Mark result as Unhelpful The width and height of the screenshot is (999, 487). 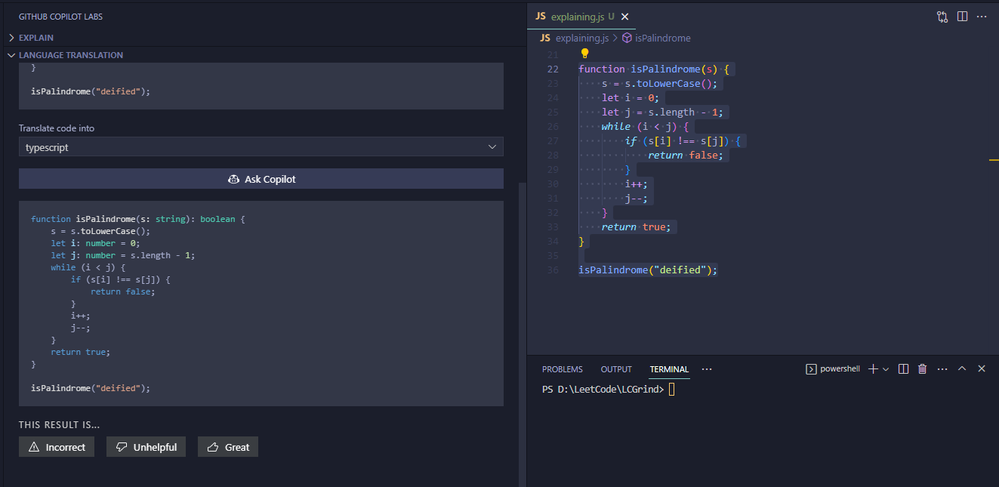coord(146,447)
